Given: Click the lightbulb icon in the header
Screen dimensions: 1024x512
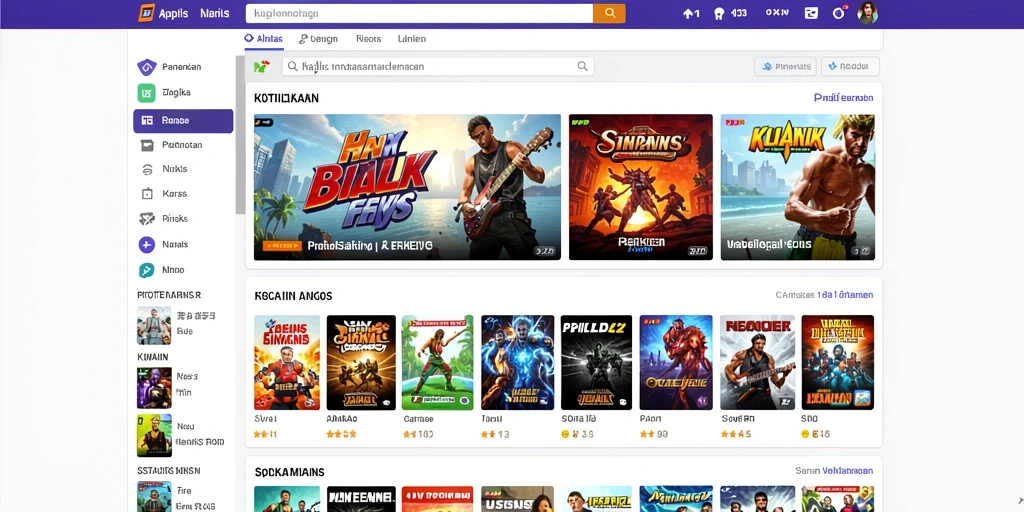Looking at the screenshot, I should click(719, 13).
